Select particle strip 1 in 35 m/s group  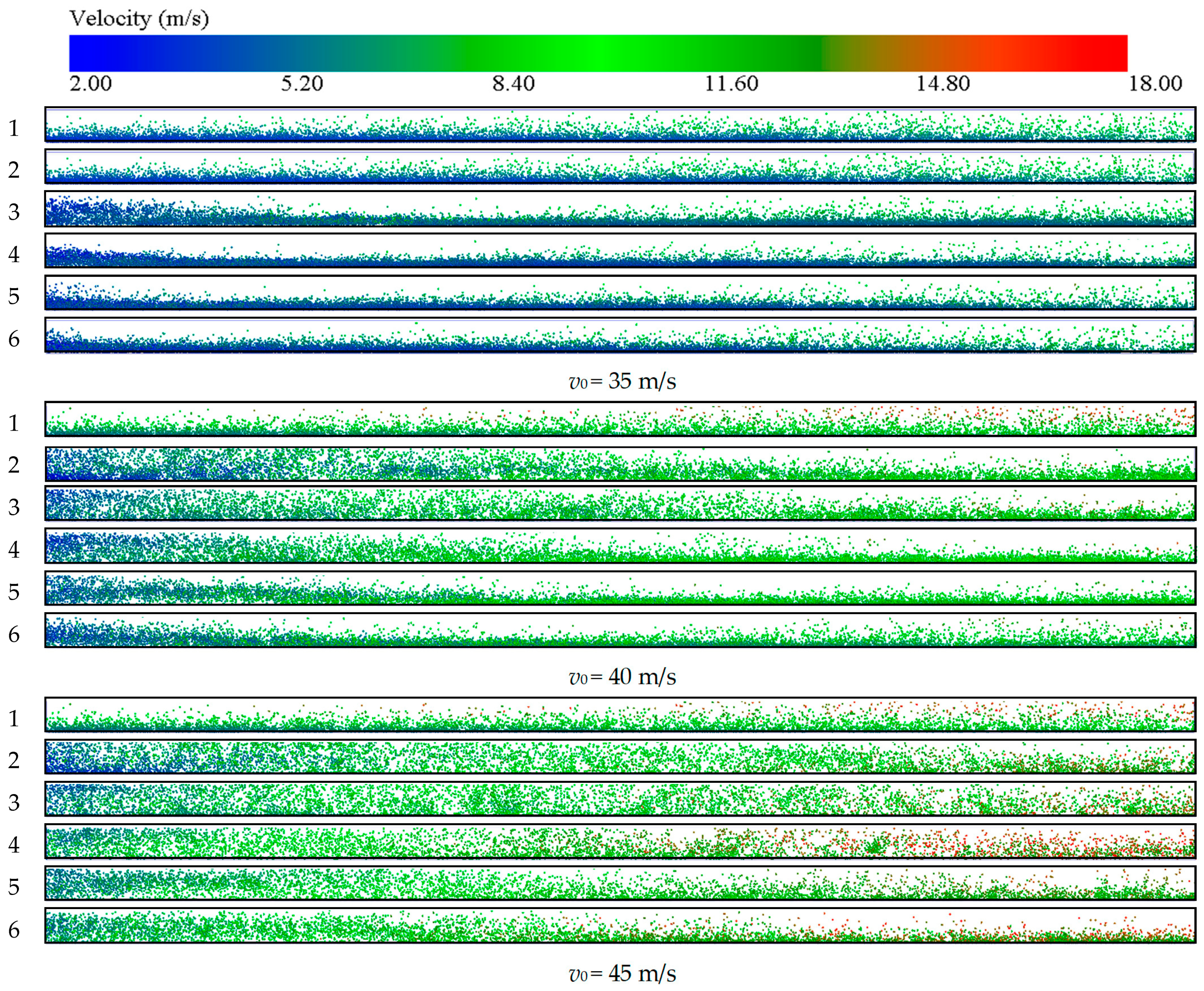coord(620,124)
